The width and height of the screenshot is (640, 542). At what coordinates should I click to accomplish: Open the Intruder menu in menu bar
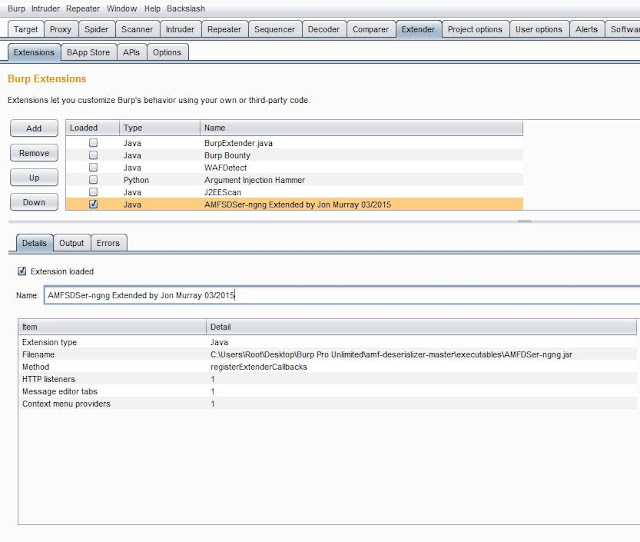click(45, 9)
